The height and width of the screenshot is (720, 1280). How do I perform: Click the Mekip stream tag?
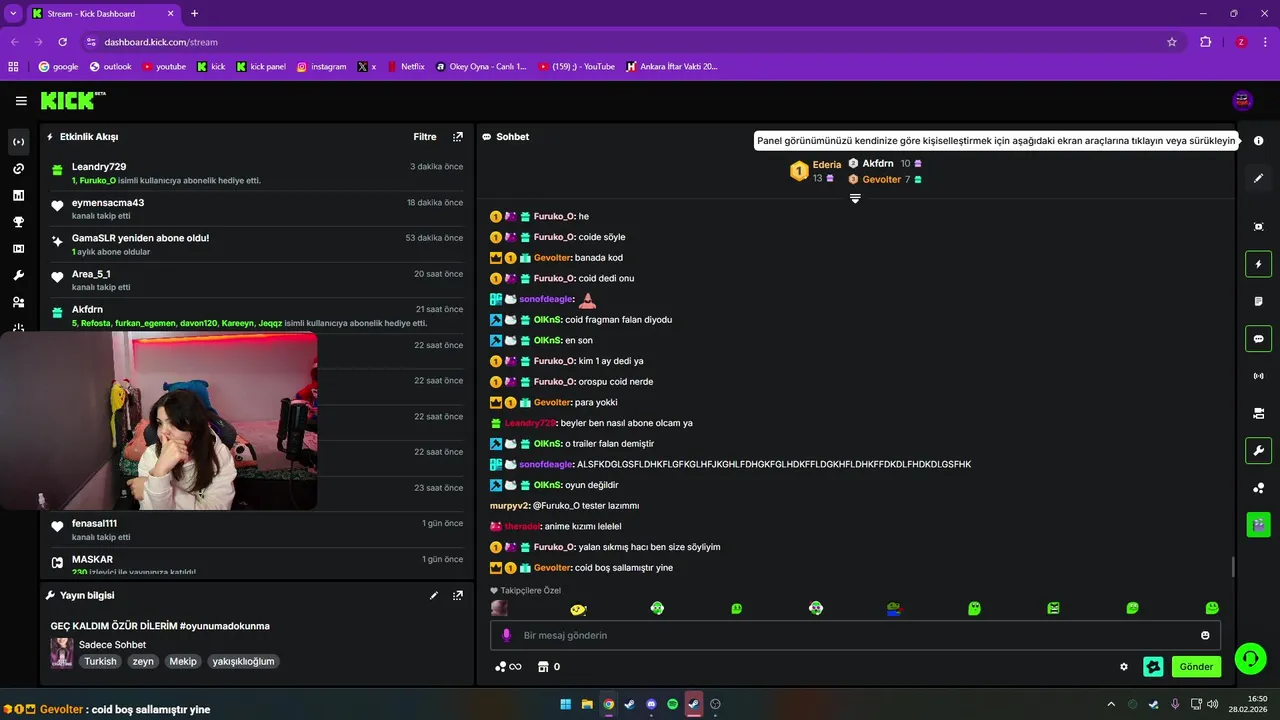[183, 661]
